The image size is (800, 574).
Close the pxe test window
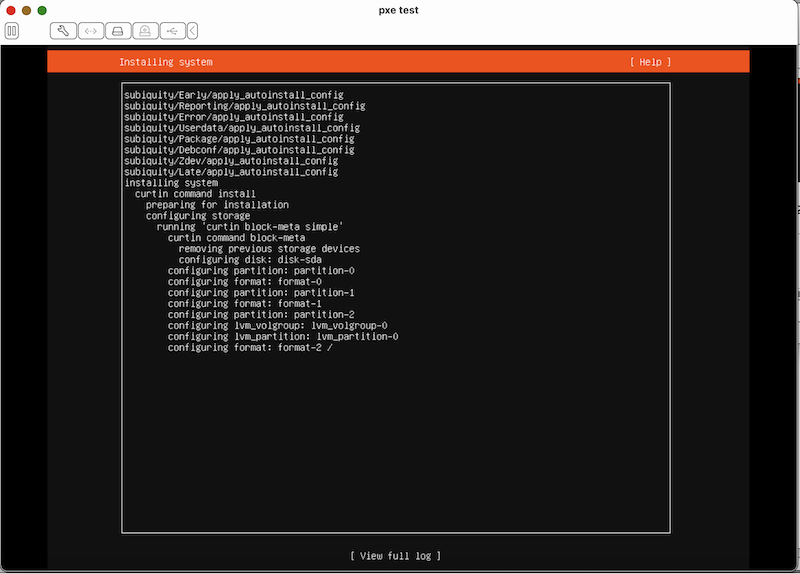(11, 10)
